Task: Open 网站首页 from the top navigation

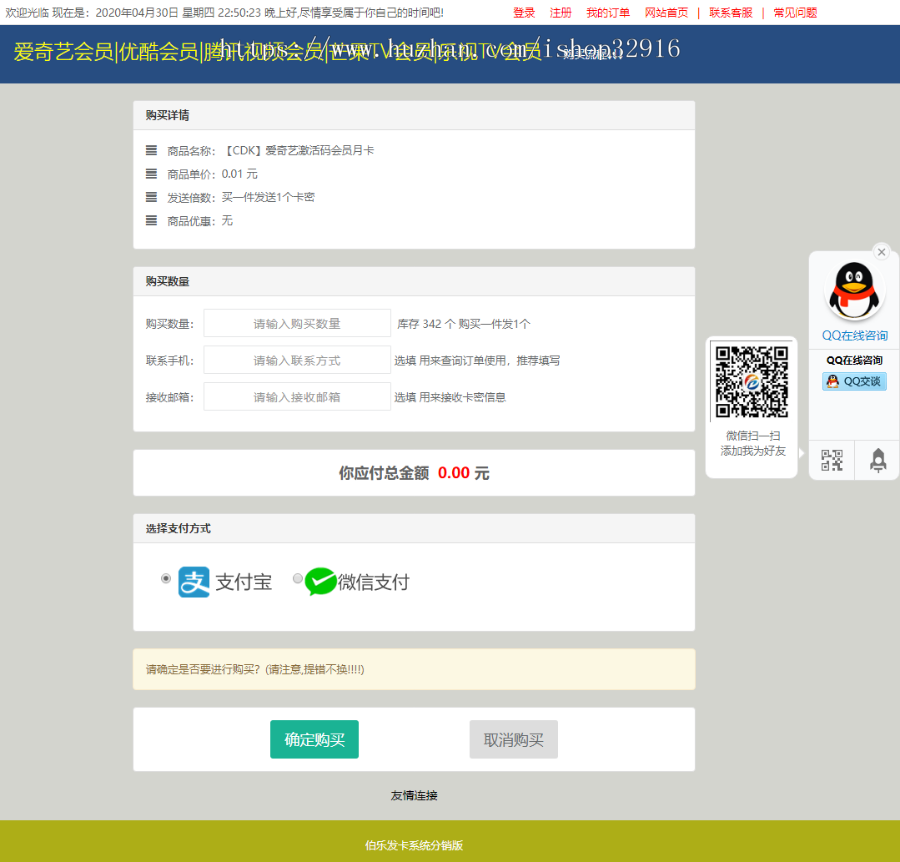Action: tap(667, 13)
